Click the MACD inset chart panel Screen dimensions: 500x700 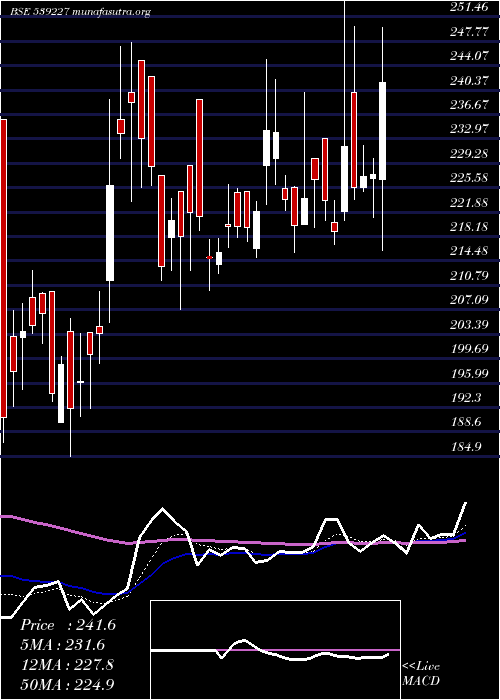[x=275, y=650]
